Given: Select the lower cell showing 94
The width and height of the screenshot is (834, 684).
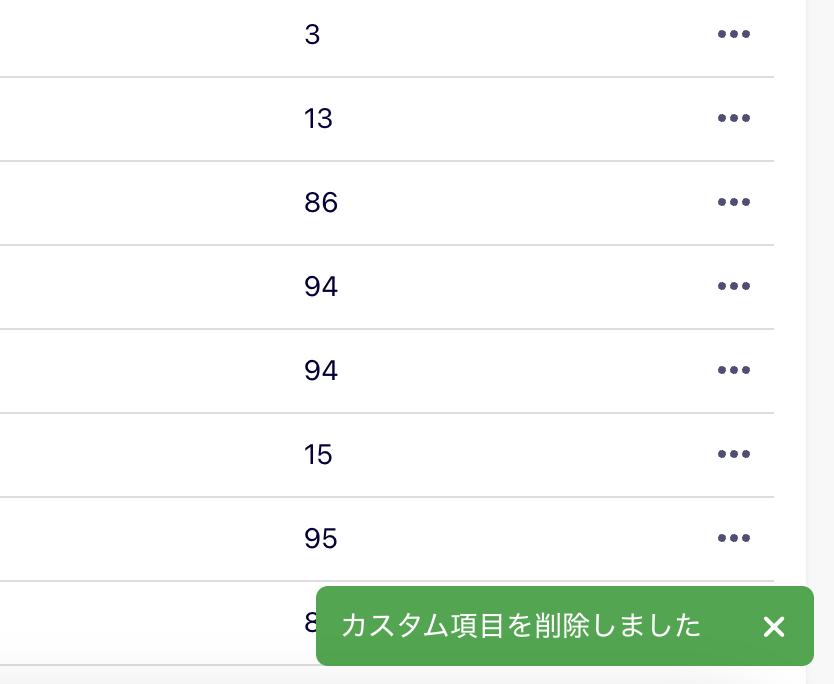Looking at the screenshot, I should coord(321,370).
